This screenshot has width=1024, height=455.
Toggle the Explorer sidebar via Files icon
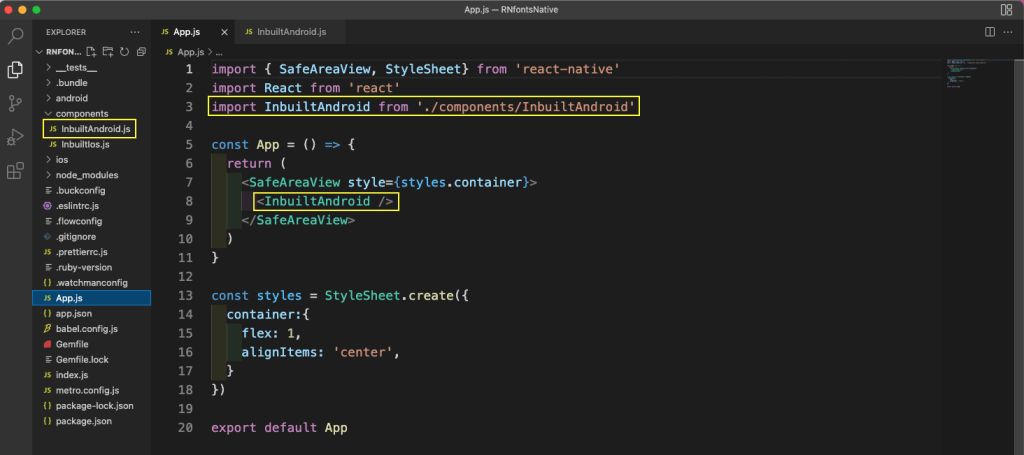pos(16,70)
